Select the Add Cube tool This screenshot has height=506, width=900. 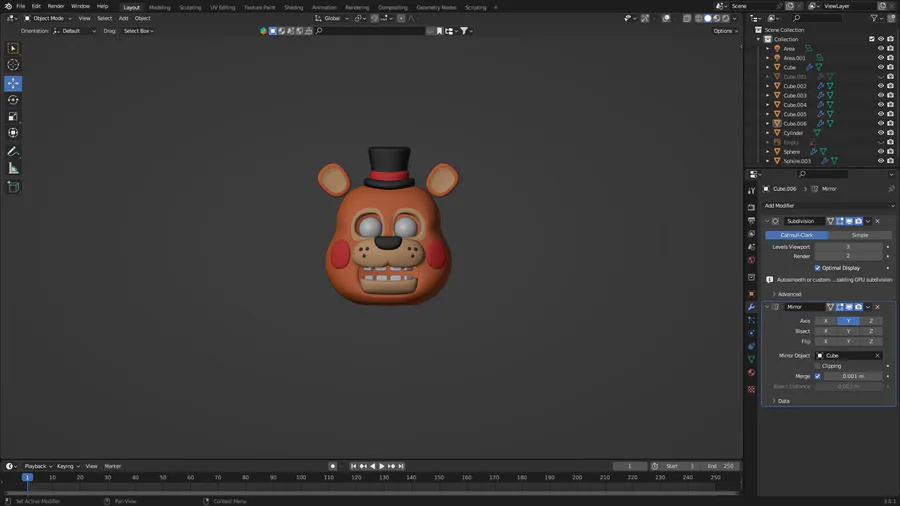point(13,186)
